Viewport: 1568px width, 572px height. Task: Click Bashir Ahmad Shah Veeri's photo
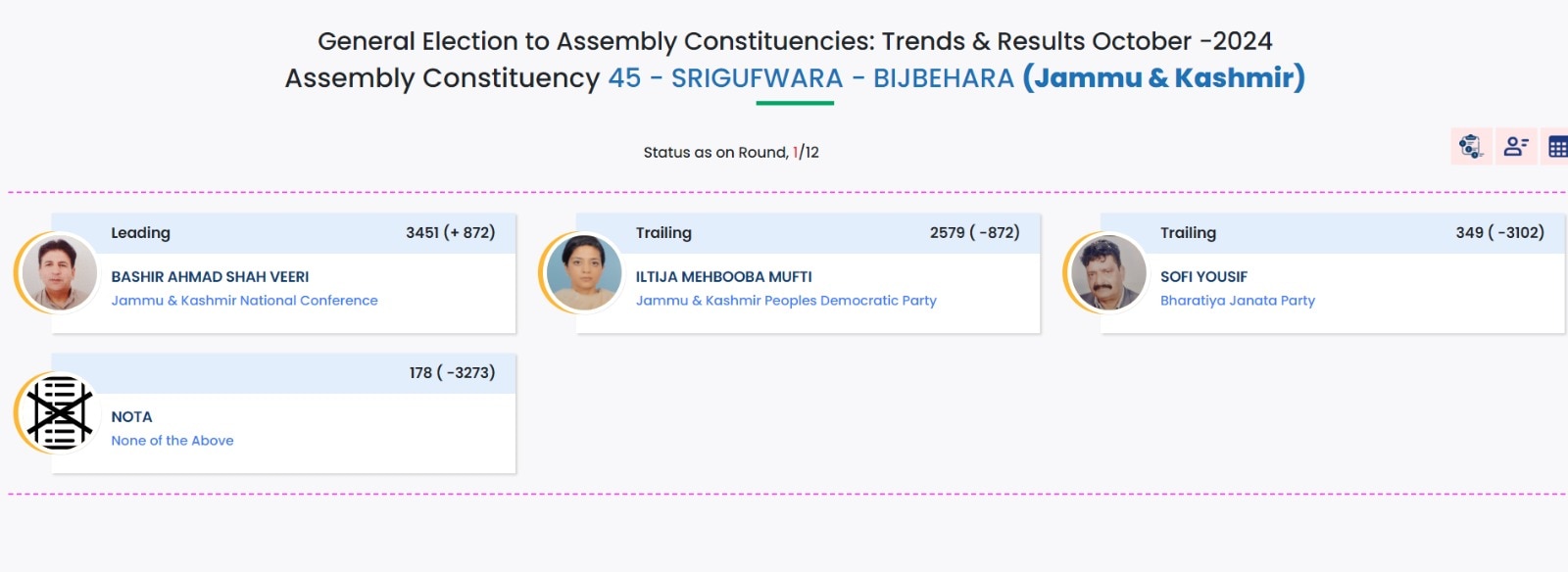[59, 273]
